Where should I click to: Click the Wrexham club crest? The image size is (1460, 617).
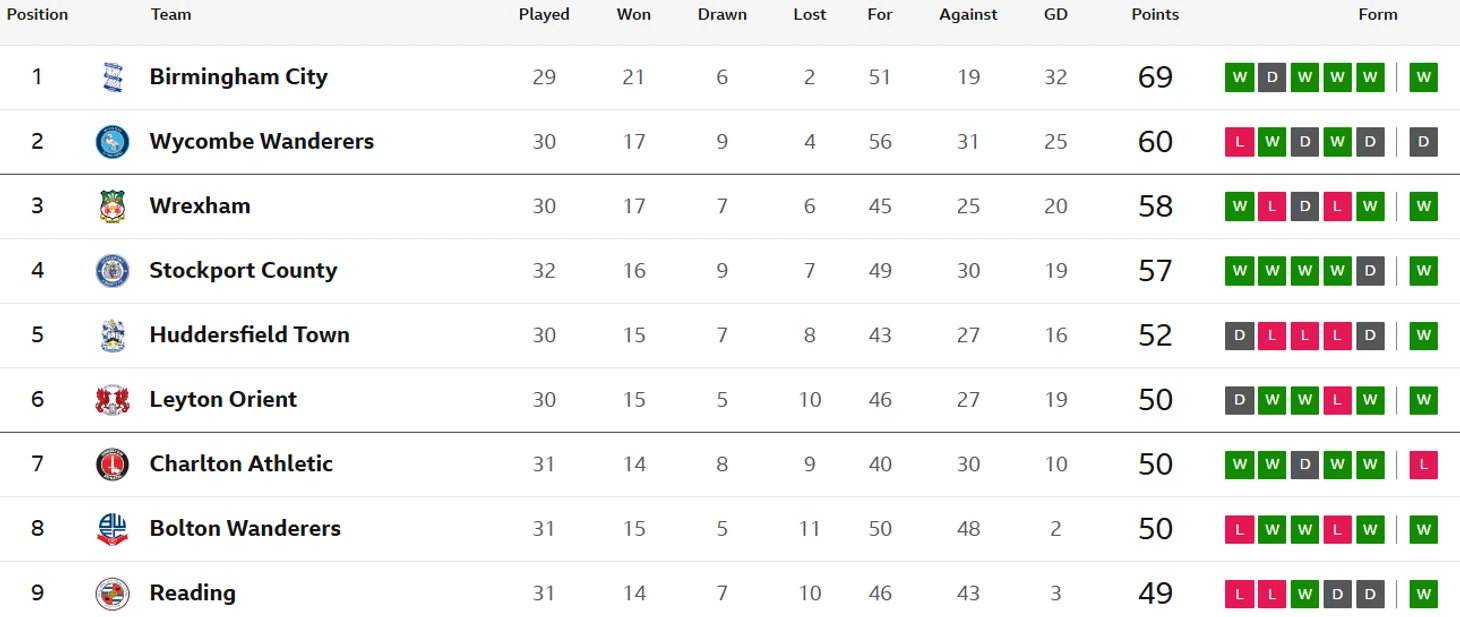pos(112,206)
